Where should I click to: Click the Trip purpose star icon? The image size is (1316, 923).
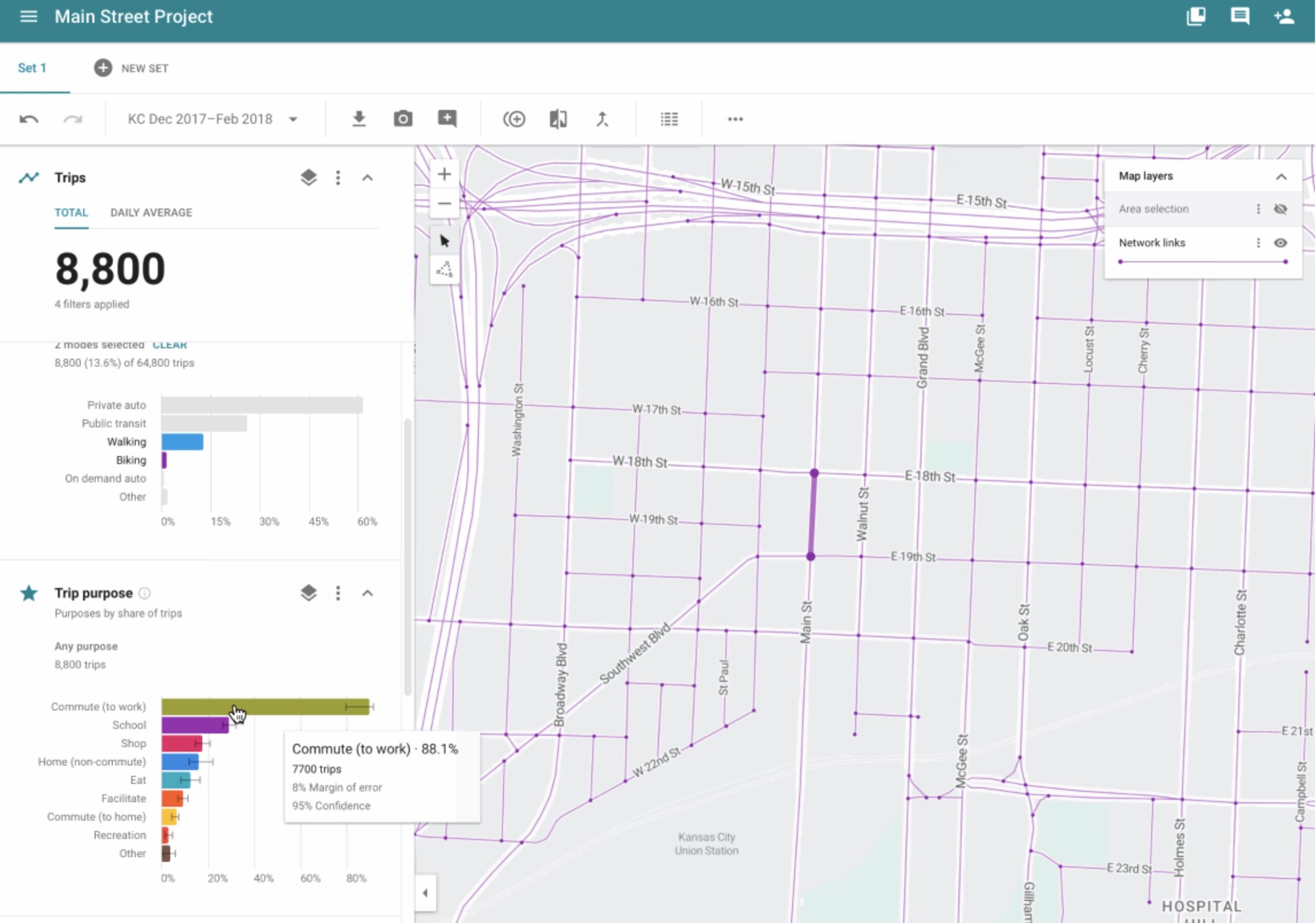pos(29,593)
